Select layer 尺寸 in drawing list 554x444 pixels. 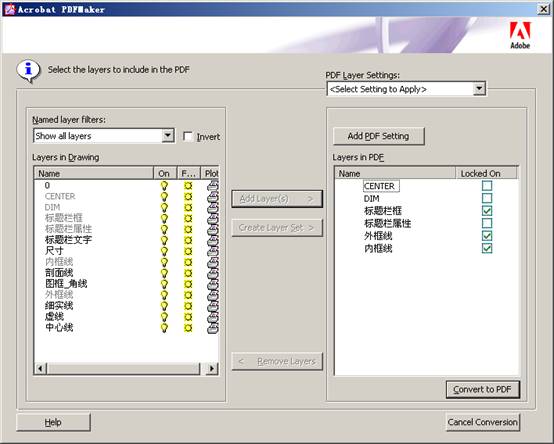click(x=54, y=251)
